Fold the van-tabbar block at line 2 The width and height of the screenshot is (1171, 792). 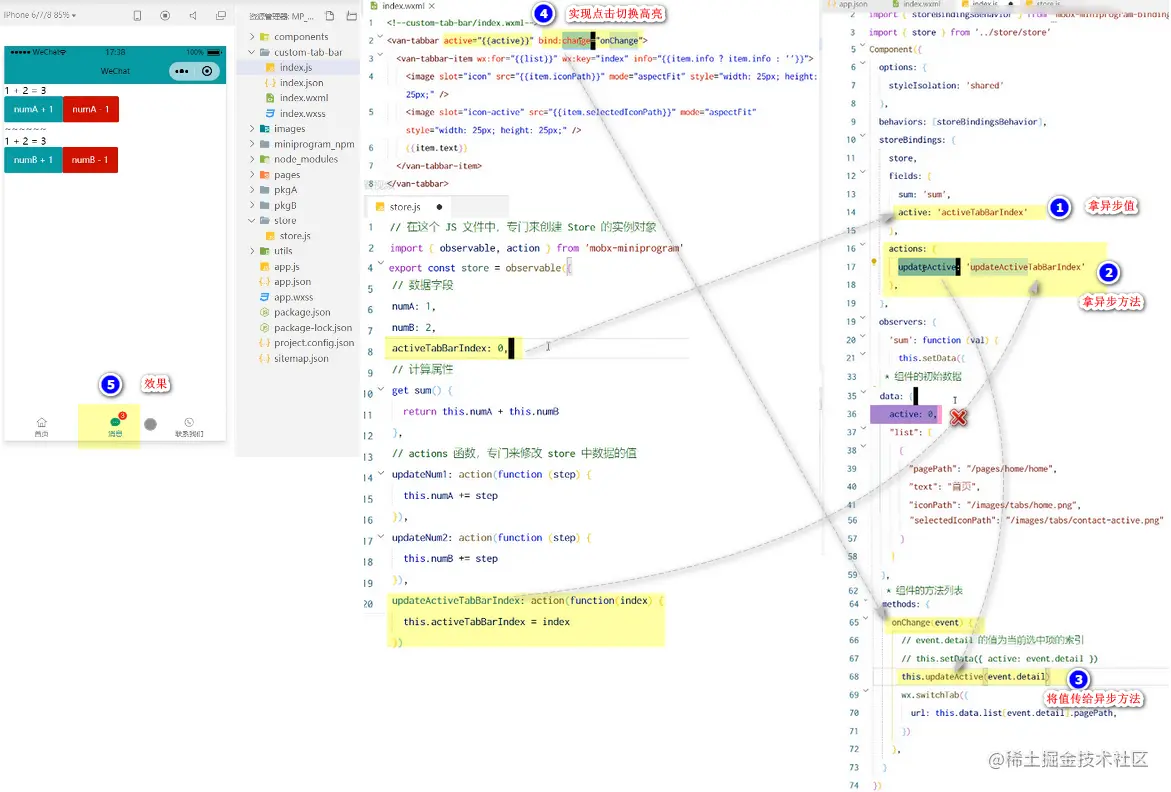[380, 37]
